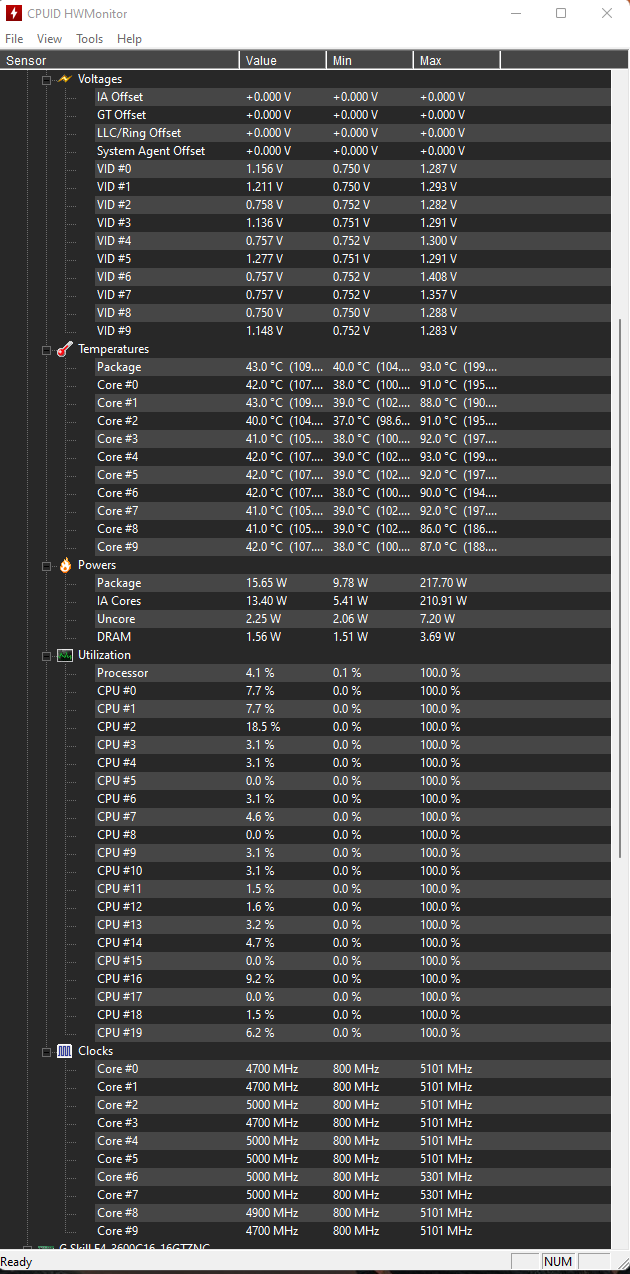The height and width of the screenshot is (1274, 630).
Task: Click the Ready status bar text
Action: pos(17,1262)
